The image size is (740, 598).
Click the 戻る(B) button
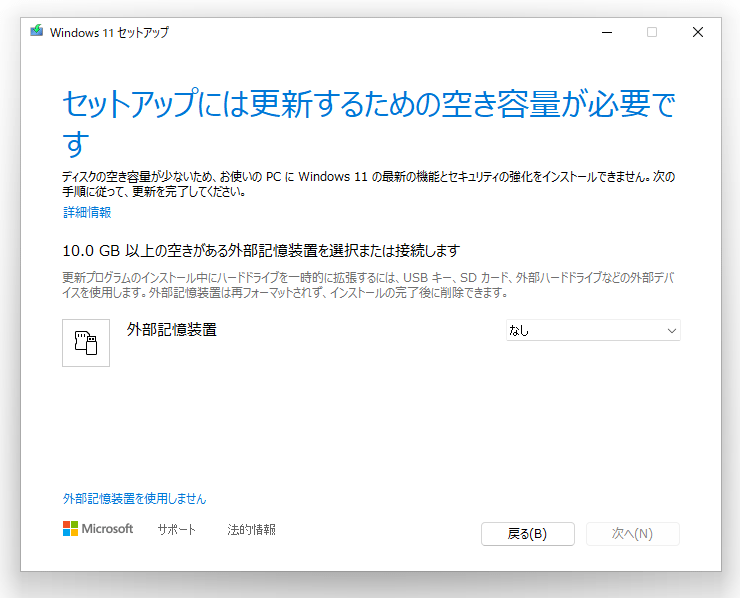coord(528,534)
